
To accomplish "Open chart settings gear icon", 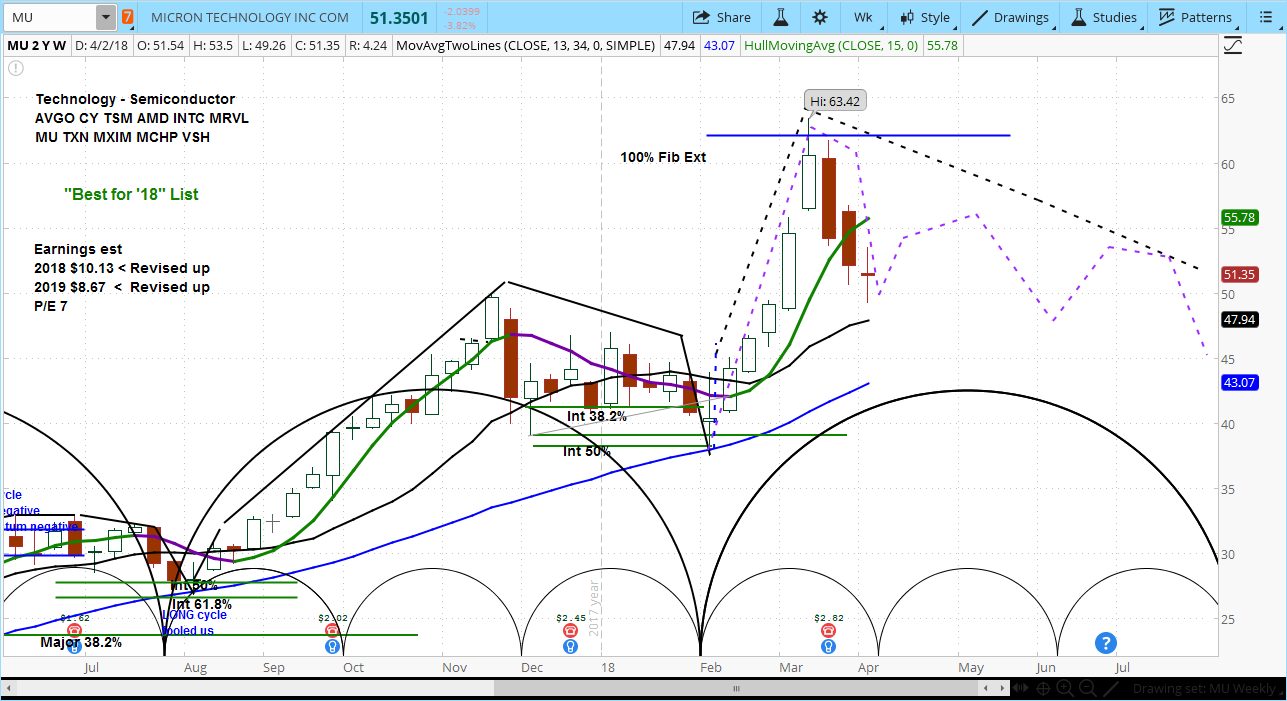I will [820, 17].
